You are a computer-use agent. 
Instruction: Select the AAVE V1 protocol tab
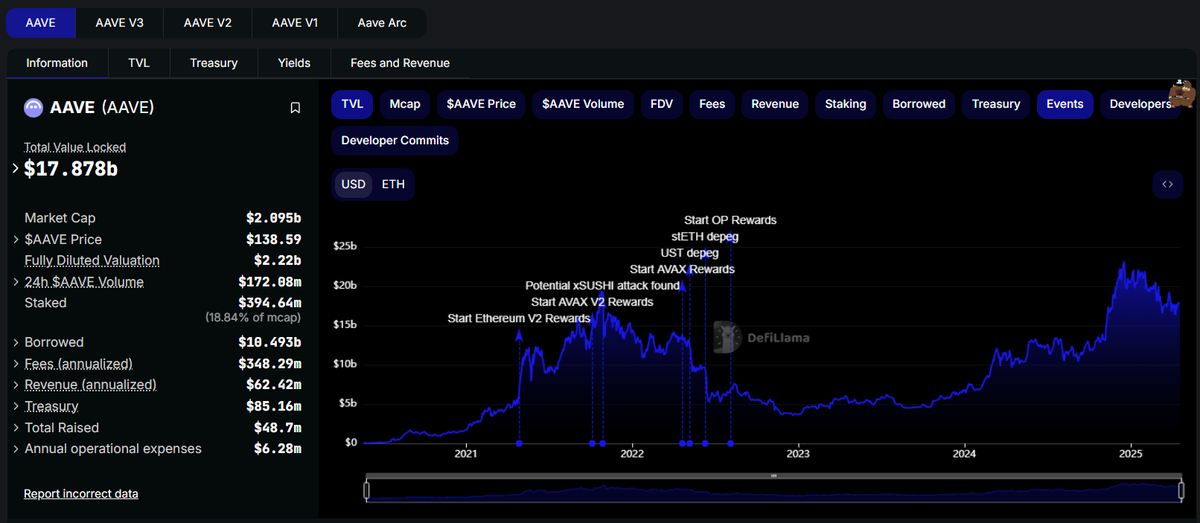295,23
